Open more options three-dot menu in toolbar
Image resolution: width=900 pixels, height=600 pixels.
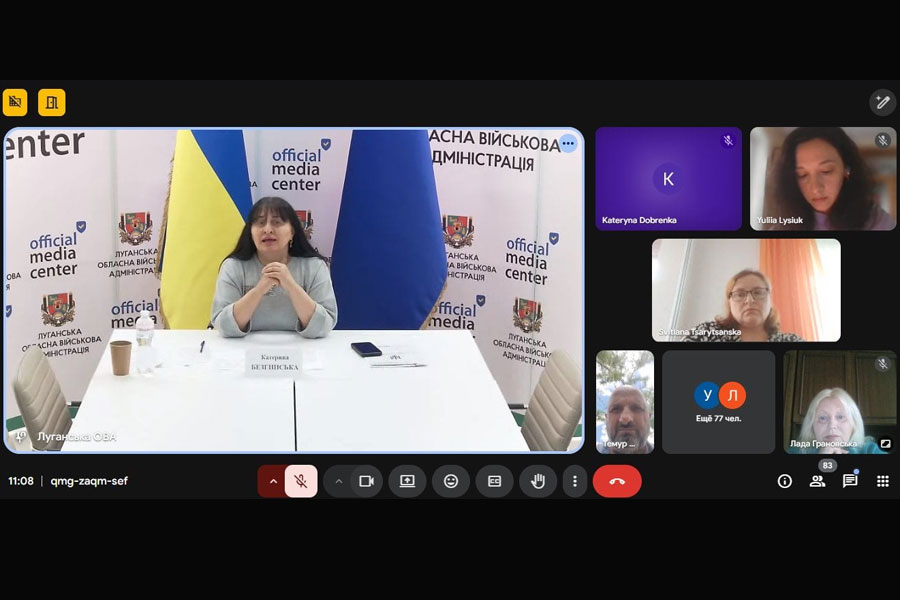[x=574, y=481]
